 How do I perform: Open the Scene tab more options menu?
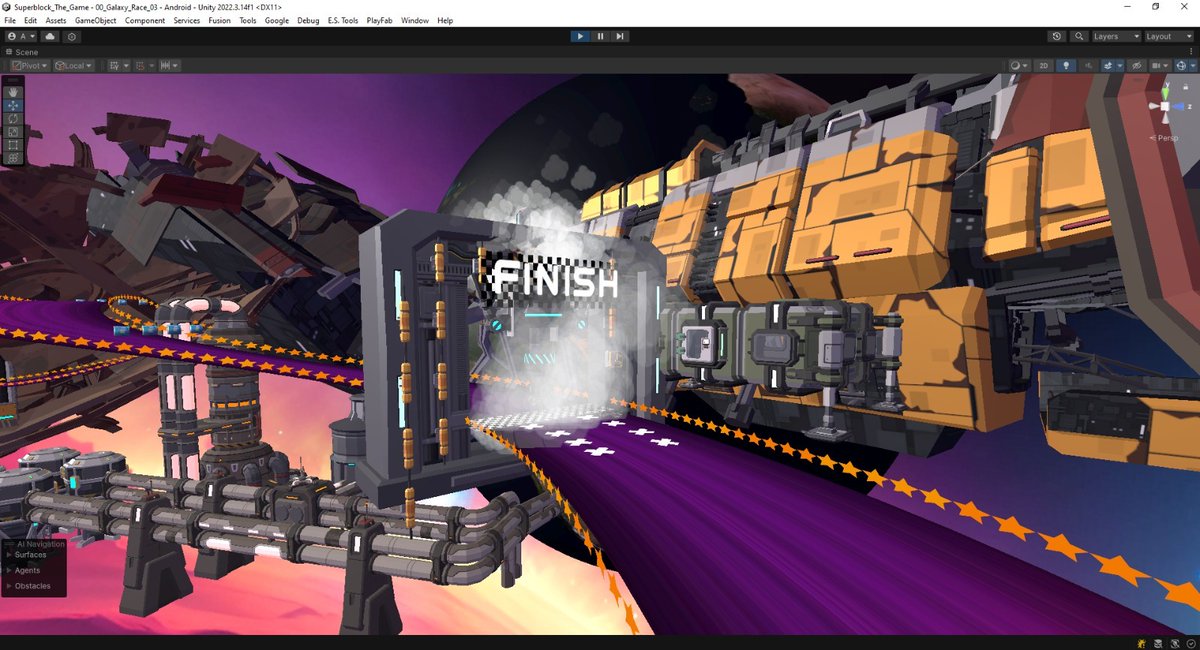point(1189,51)
